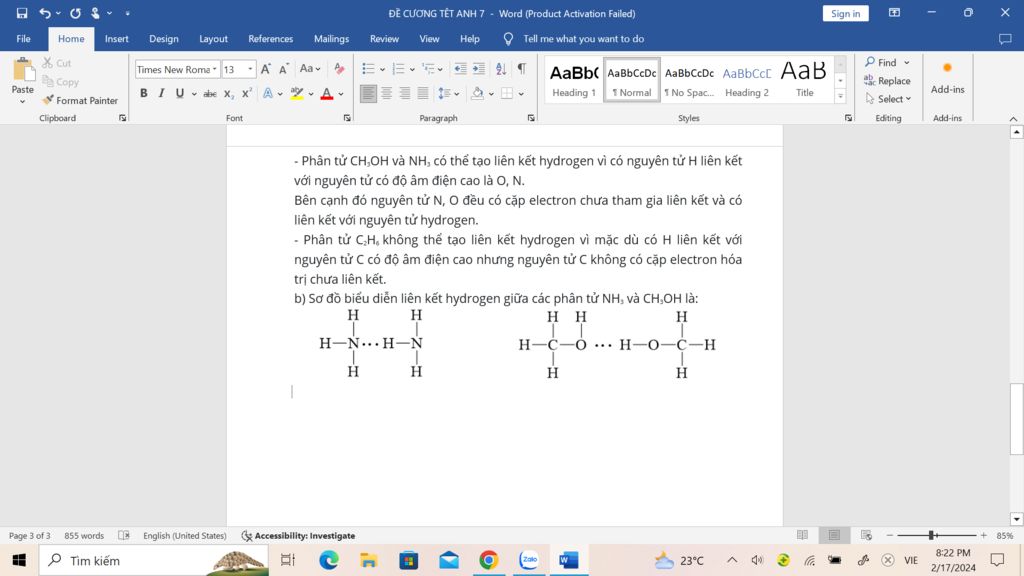
Task: Open the Add-ins panel
Action: pyautogui.click(x=948, y=78)
